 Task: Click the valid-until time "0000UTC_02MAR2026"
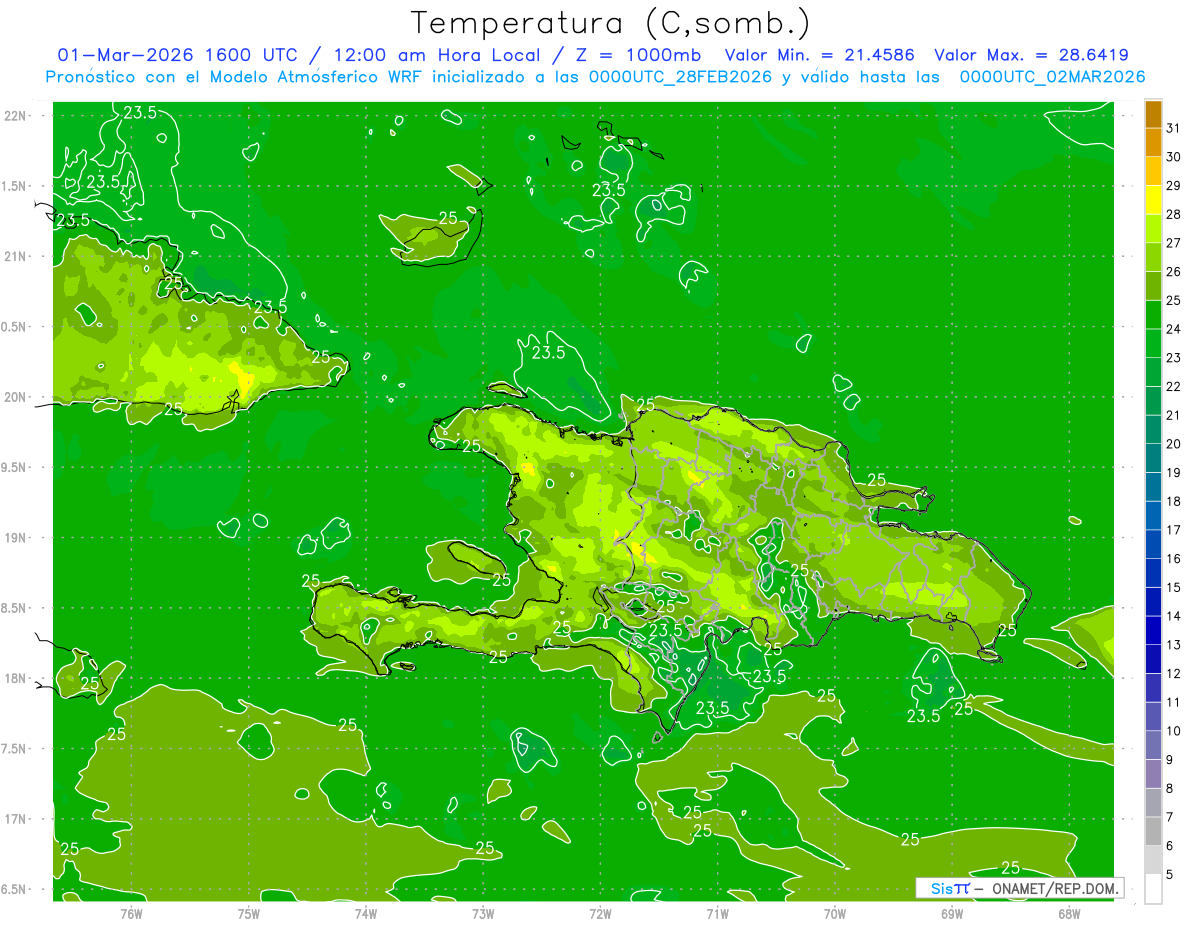pos(1052,77)
